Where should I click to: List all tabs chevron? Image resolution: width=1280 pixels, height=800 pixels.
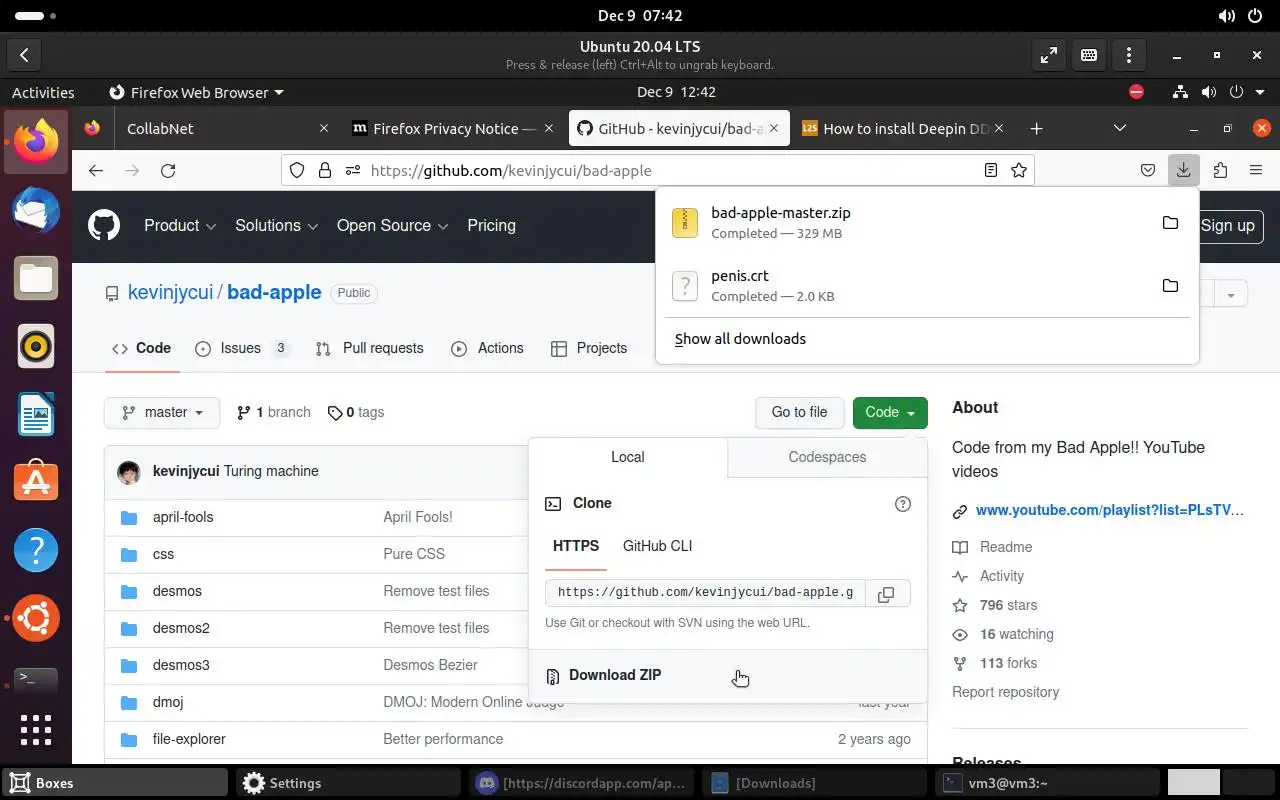pos(1120,128)
